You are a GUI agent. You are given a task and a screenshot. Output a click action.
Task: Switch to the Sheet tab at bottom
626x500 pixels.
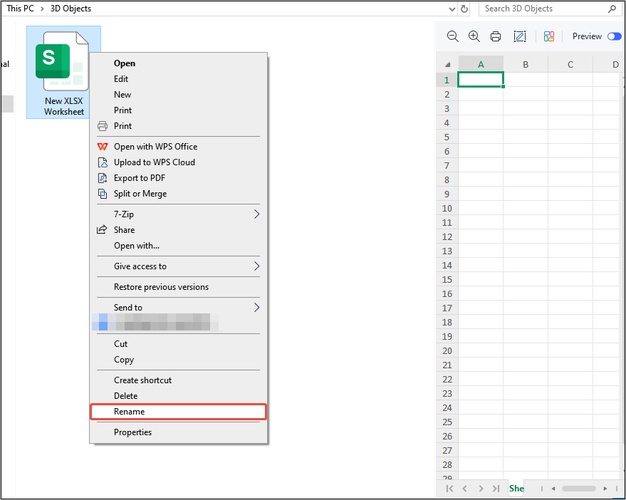pos(516,488)
